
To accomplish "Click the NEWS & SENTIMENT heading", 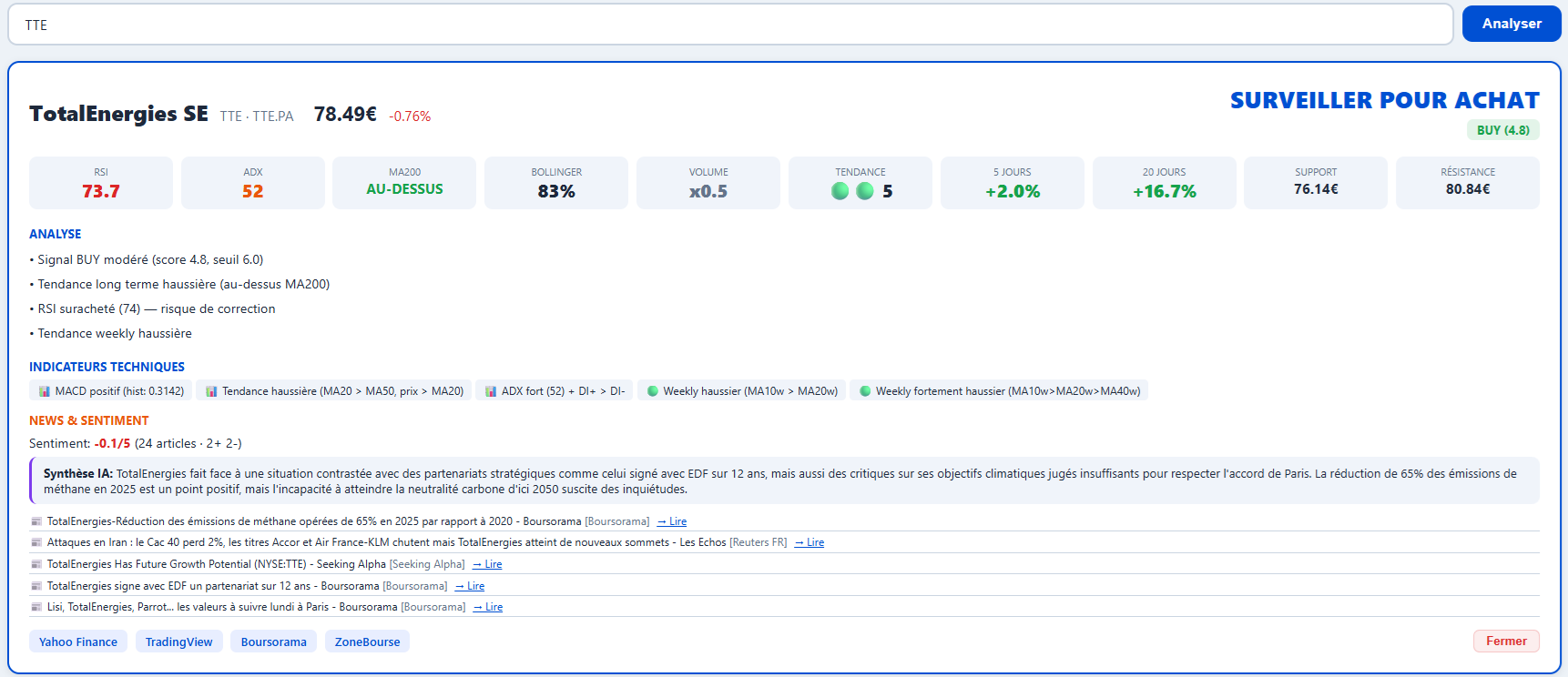I will (89, 420).
